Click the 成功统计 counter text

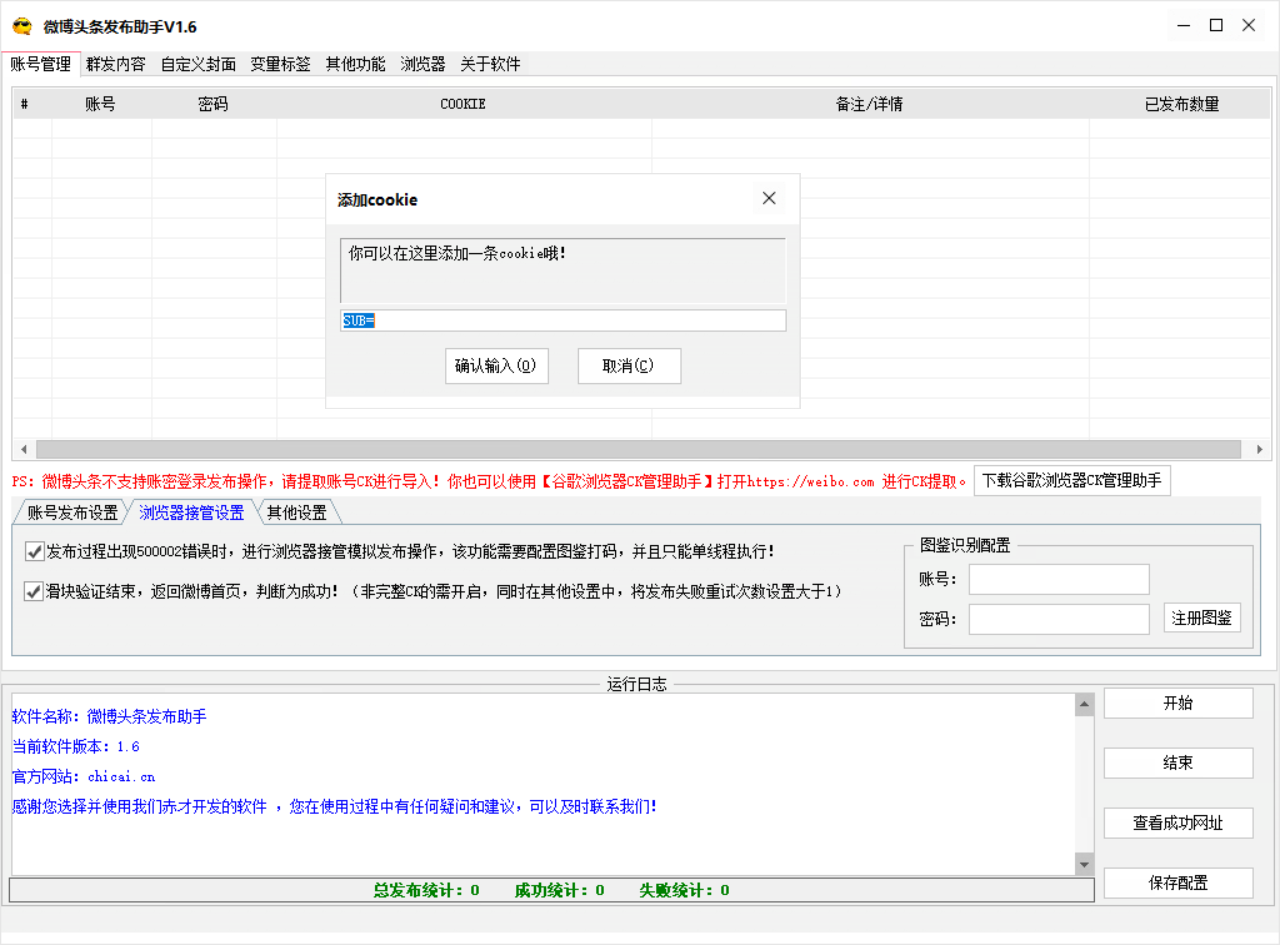pyautogui.click(x=559, y=890)
